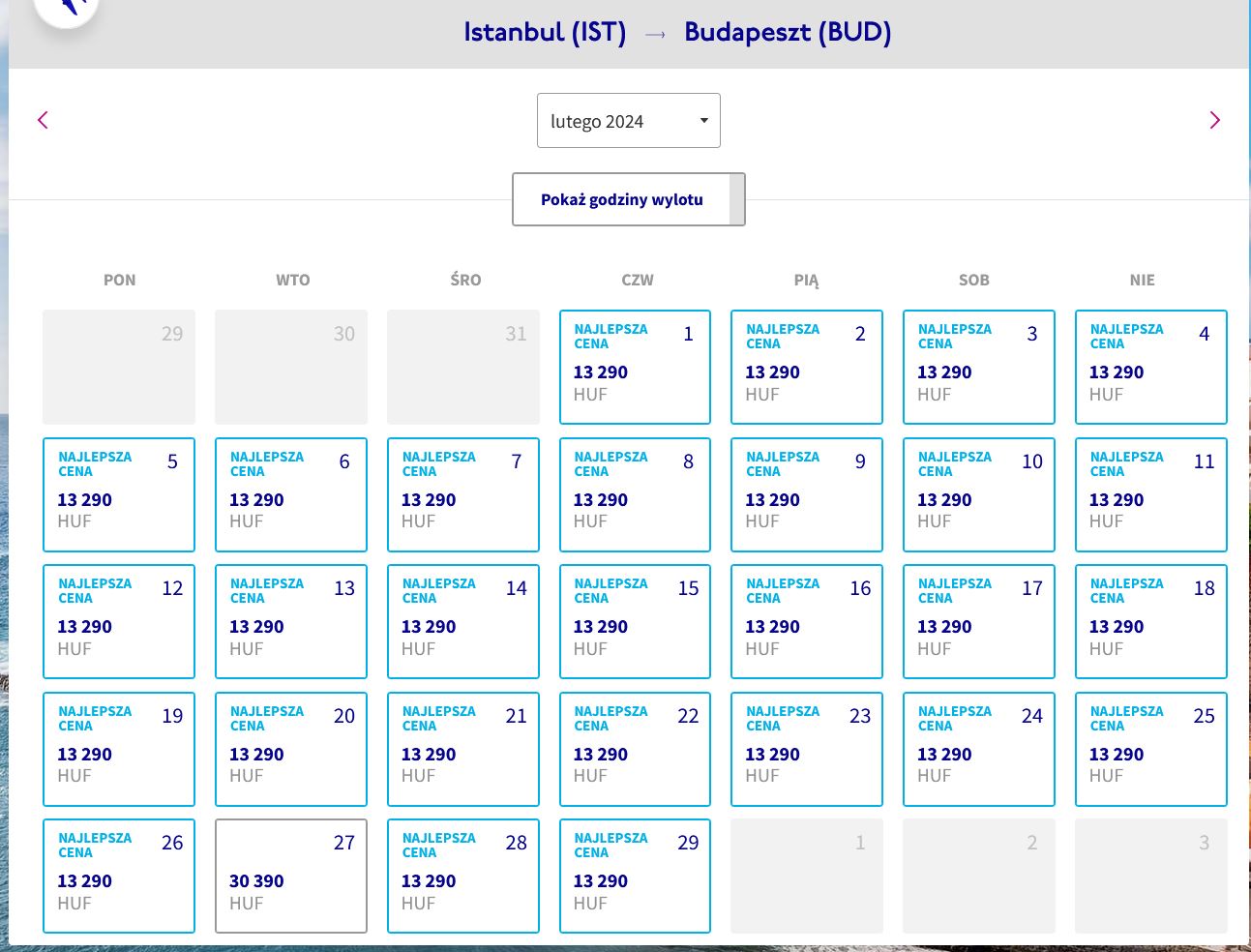Open the lutego 2024 month dropdown
The height and width of the screenshot is (952, 1251).
click(x=629, y=121)
